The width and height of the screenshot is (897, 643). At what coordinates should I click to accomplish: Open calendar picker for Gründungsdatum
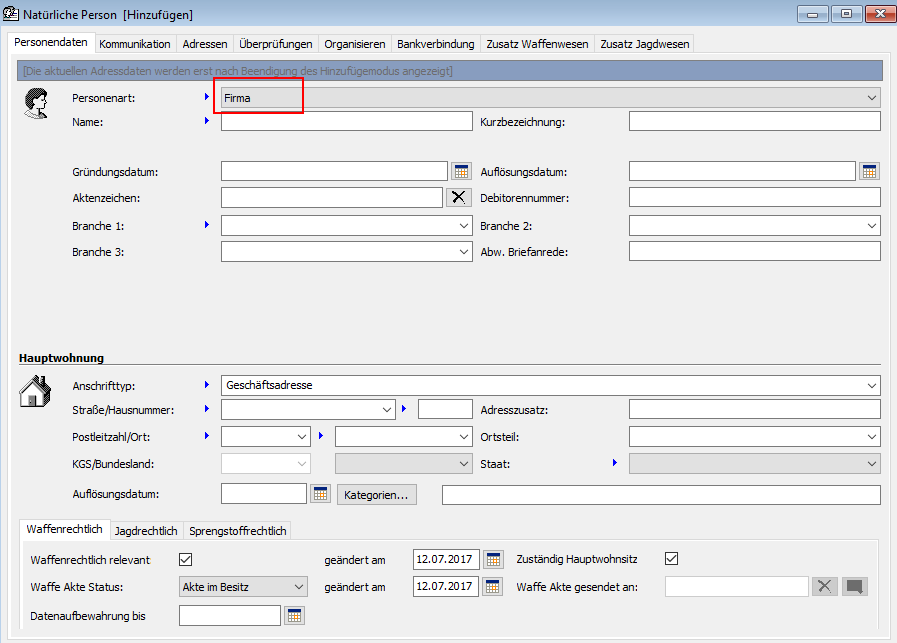click(461, 171)
